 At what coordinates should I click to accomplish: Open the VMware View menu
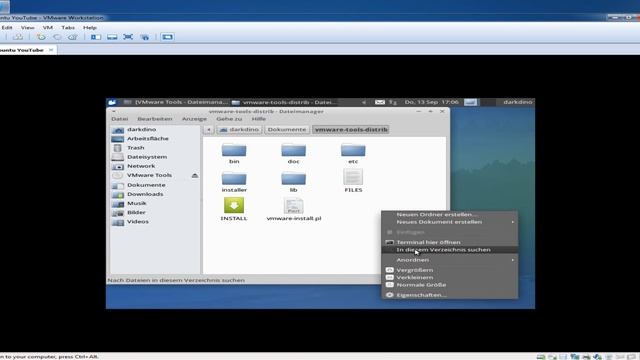(x=27, y=28)
